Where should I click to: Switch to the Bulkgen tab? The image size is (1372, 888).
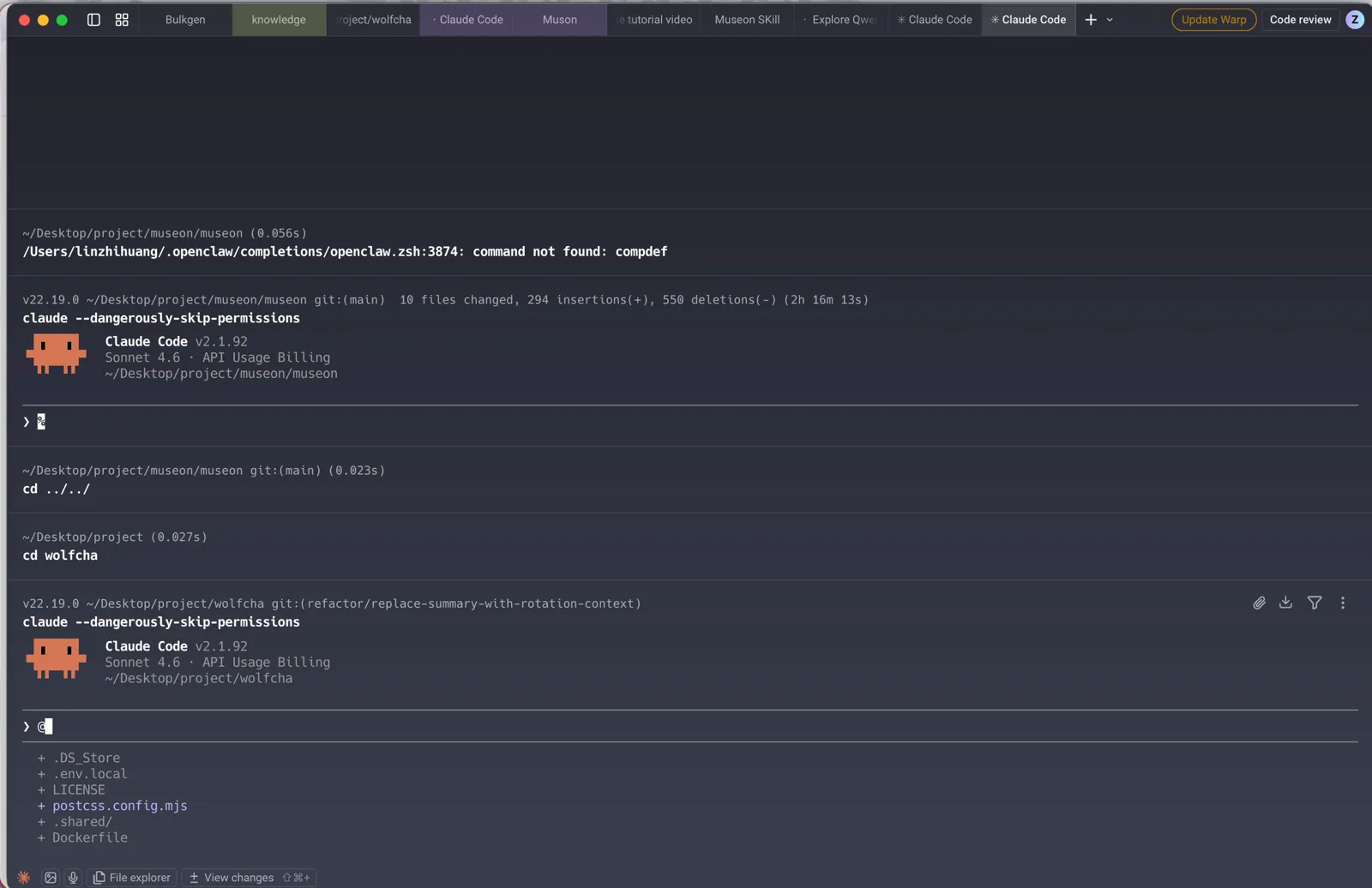(185, 20)
